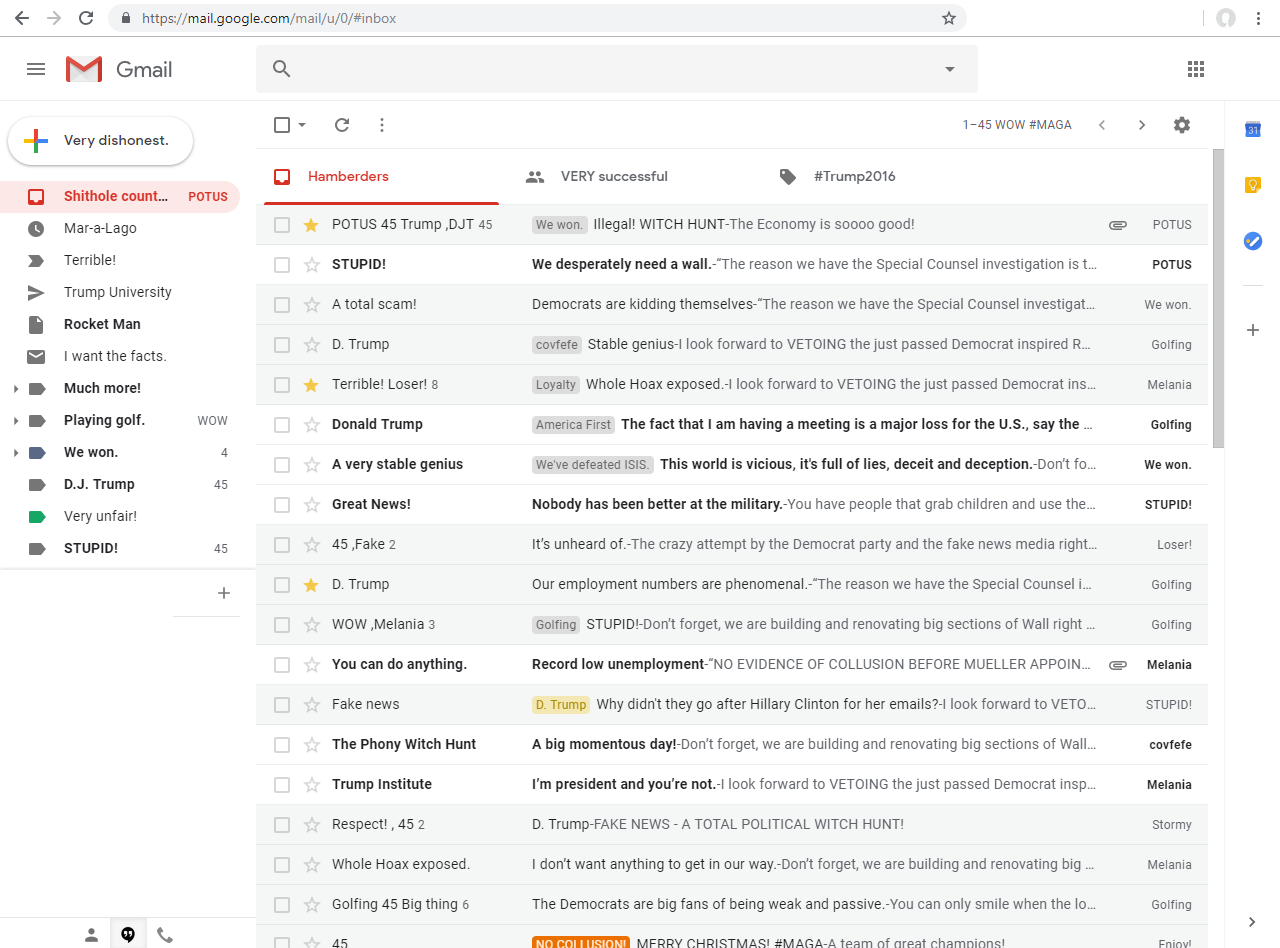Open search options dropdown arrow
The height and width of the screenshot is (948, 1280).
click(x=950, y=69)
